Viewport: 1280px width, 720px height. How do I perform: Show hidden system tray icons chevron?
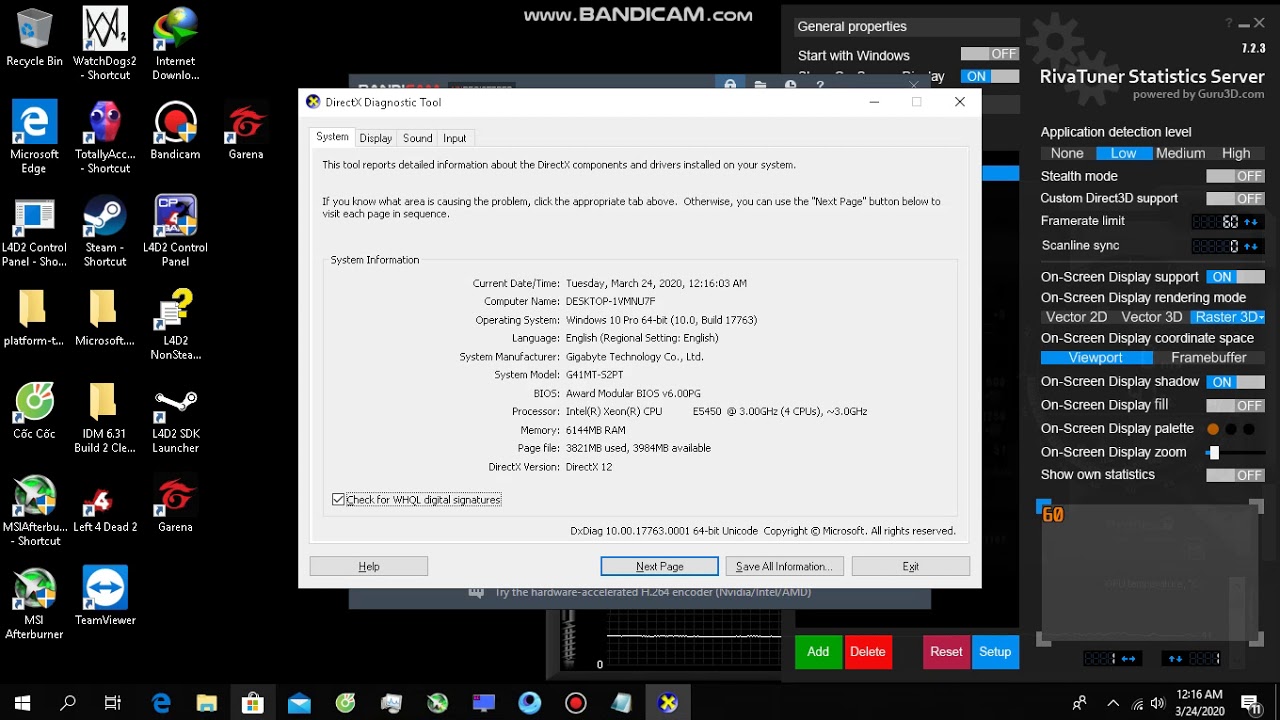click(x=1113, y=703)
